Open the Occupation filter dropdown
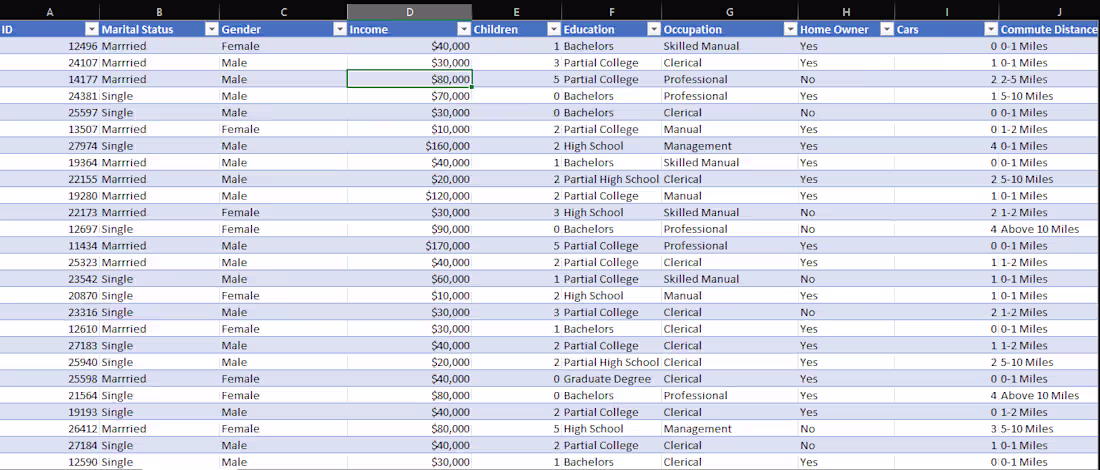1100x470 pixels. point(790,29)
